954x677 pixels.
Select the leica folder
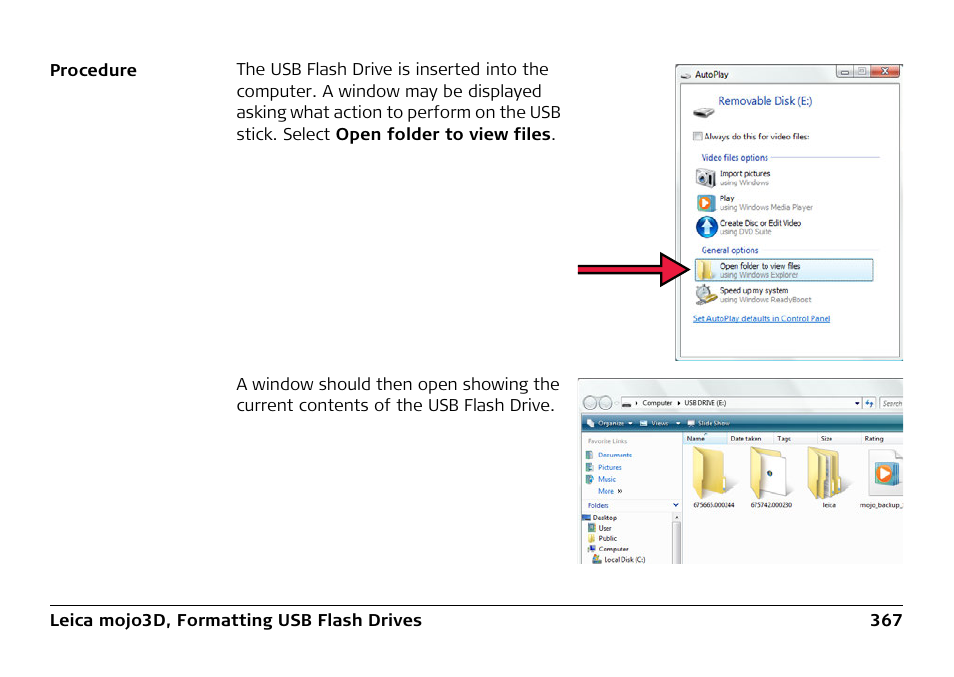[827, 477]
